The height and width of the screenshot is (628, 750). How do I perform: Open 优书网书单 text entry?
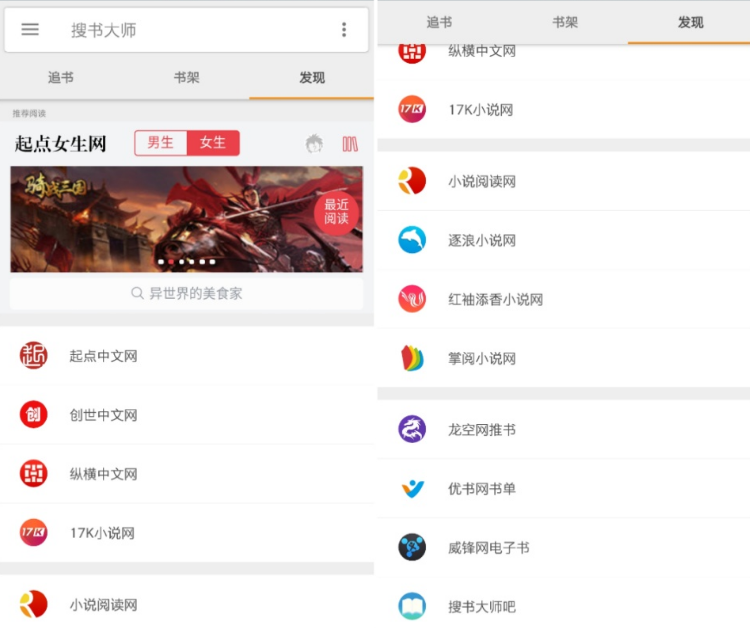click(482, 489)
